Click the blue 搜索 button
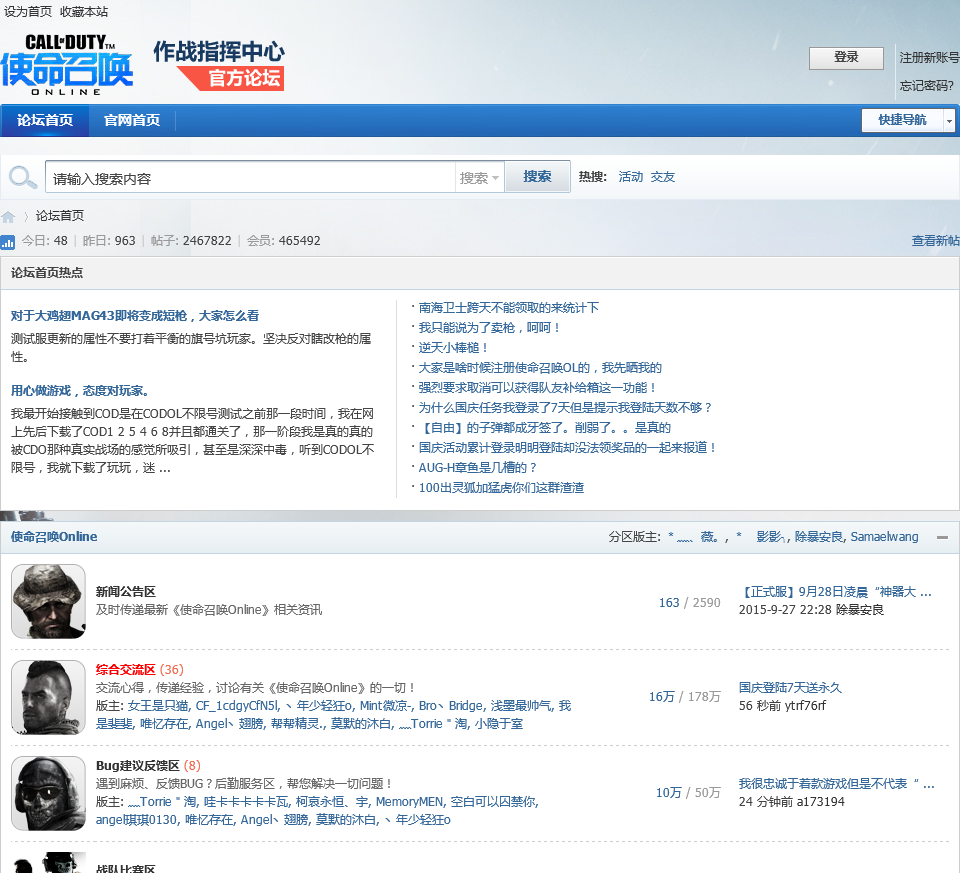960x873 pixels. [538, 176]
